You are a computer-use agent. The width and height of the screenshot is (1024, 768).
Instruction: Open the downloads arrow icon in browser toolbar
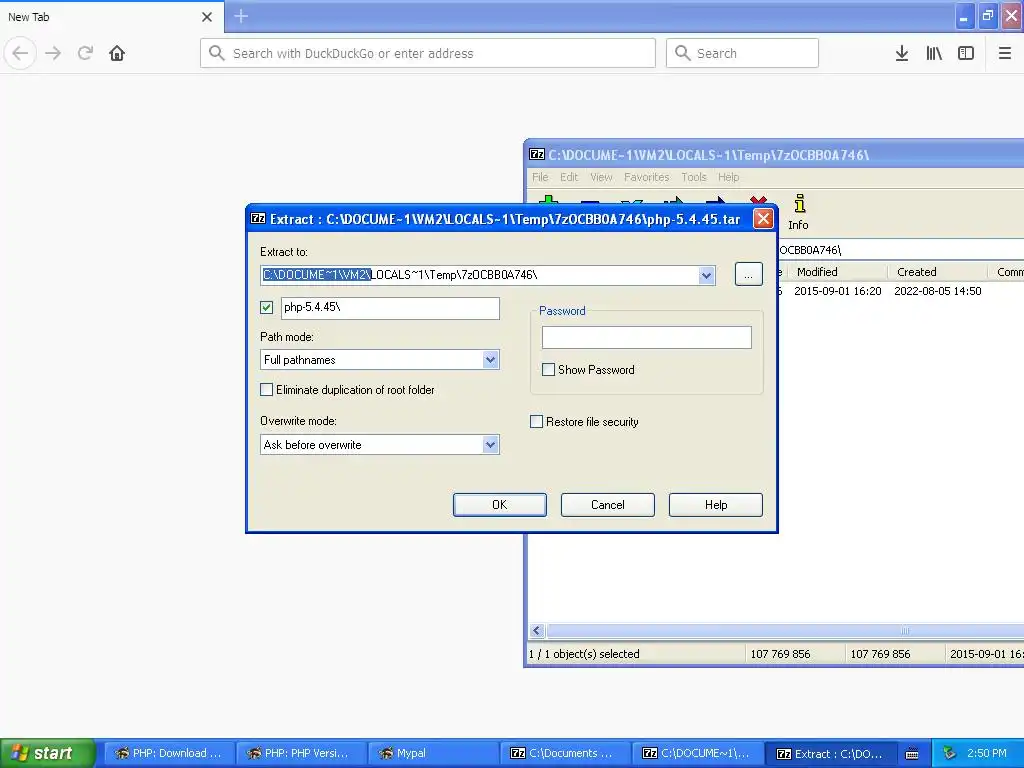pos(901,53)
